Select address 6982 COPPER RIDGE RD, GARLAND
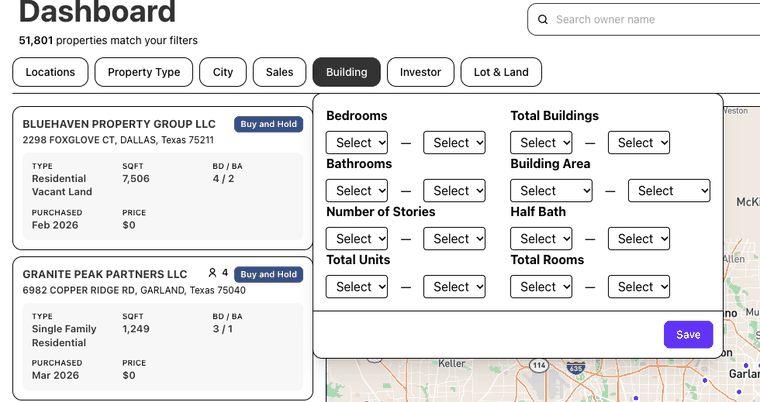Viewport: 760px width, 402px height. click(134, 290)
